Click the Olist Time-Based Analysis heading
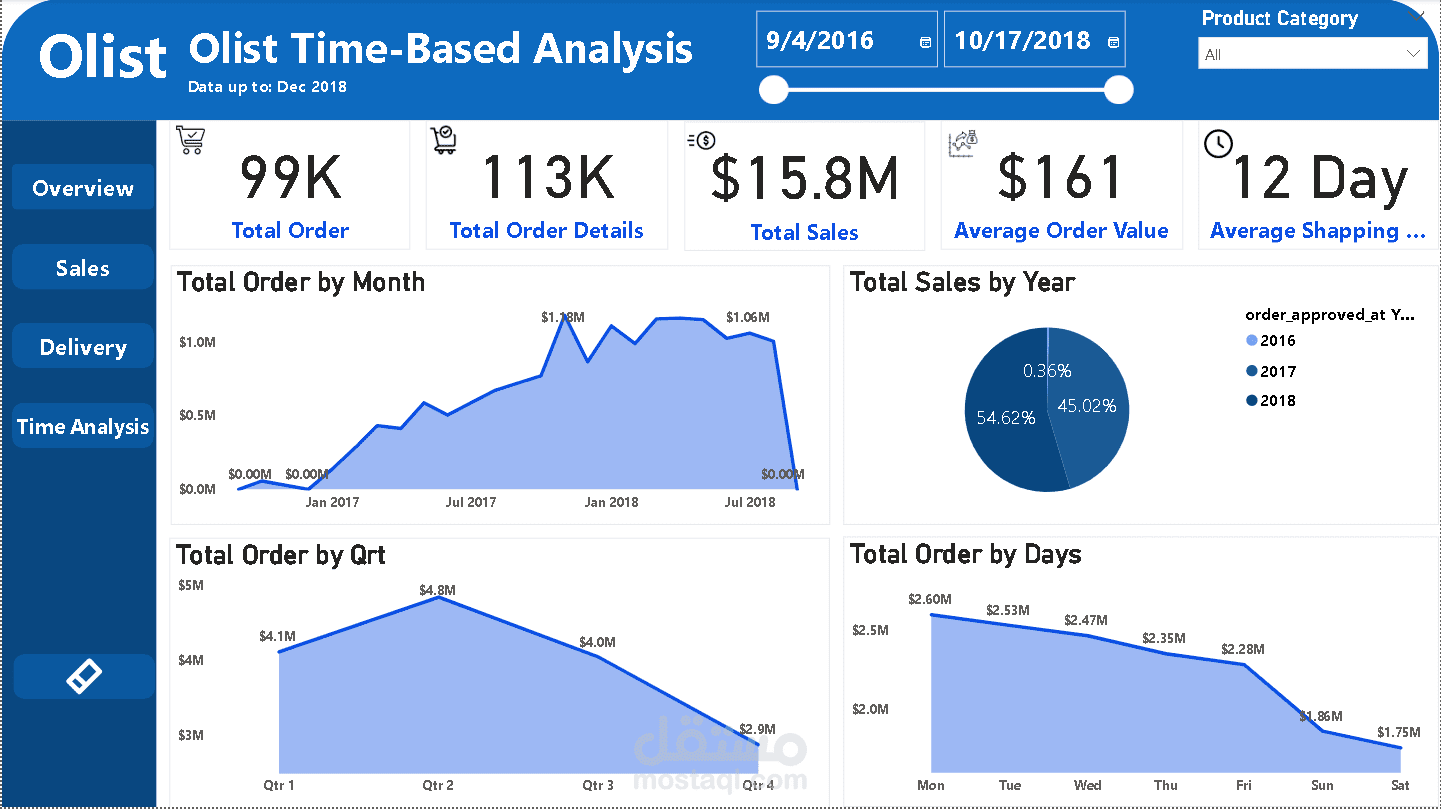1441x811 pixels. pyautogui.click(x=441, y=48)
